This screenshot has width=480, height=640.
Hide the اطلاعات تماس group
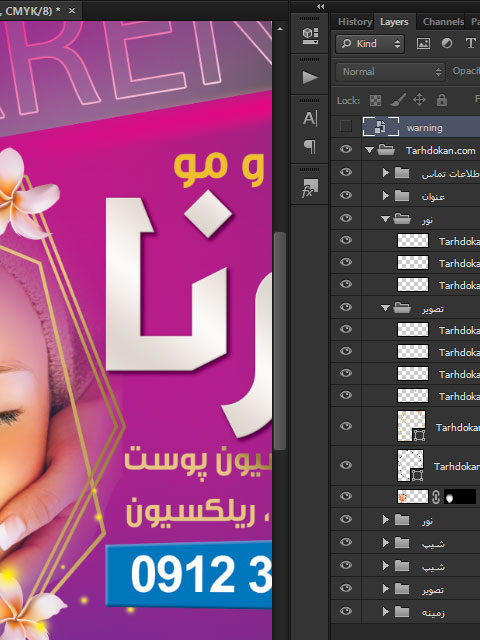click(346, 172)
